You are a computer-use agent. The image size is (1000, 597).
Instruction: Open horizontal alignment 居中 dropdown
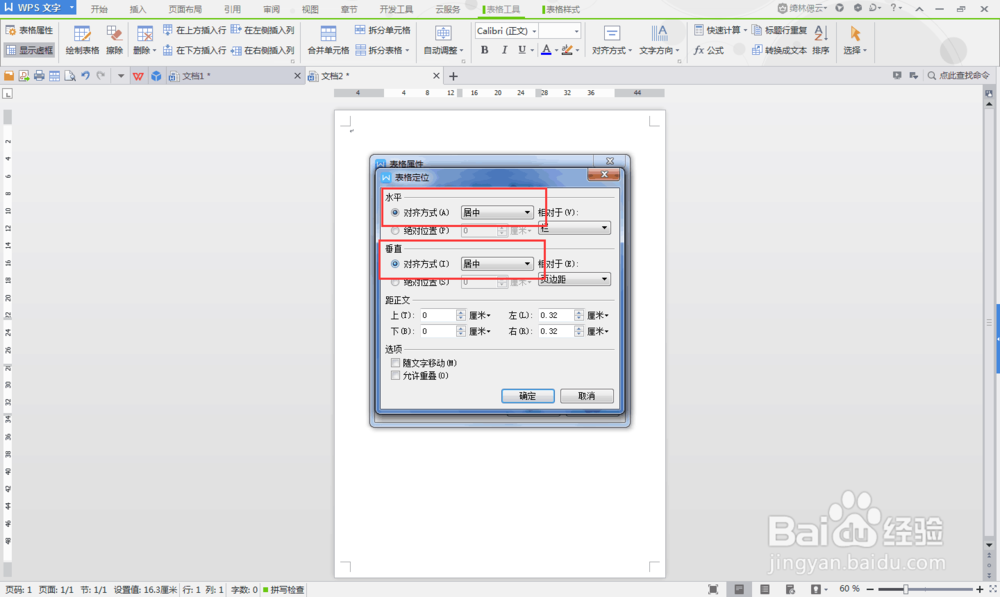(497, 212)
